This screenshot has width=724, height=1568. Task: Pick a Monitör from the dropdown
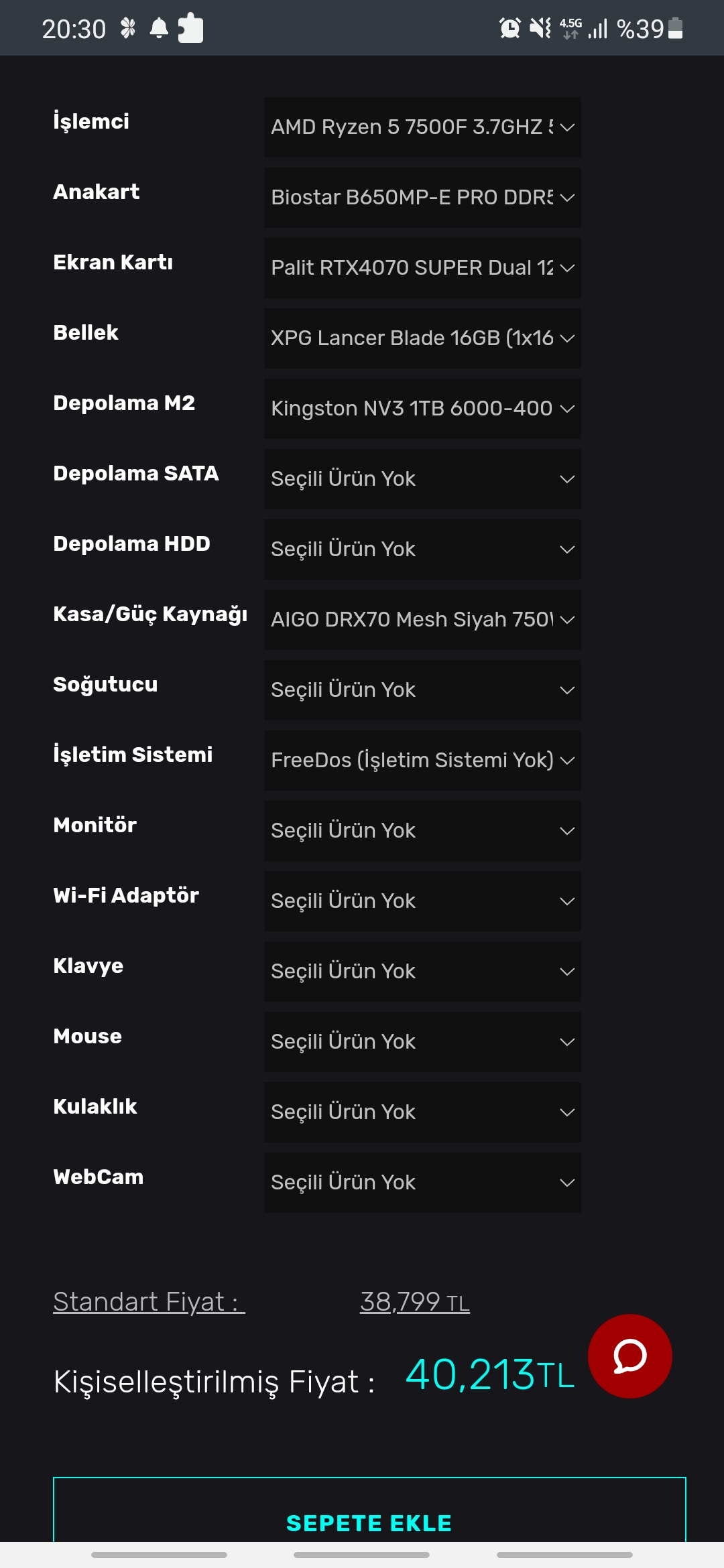pos(422,831)
